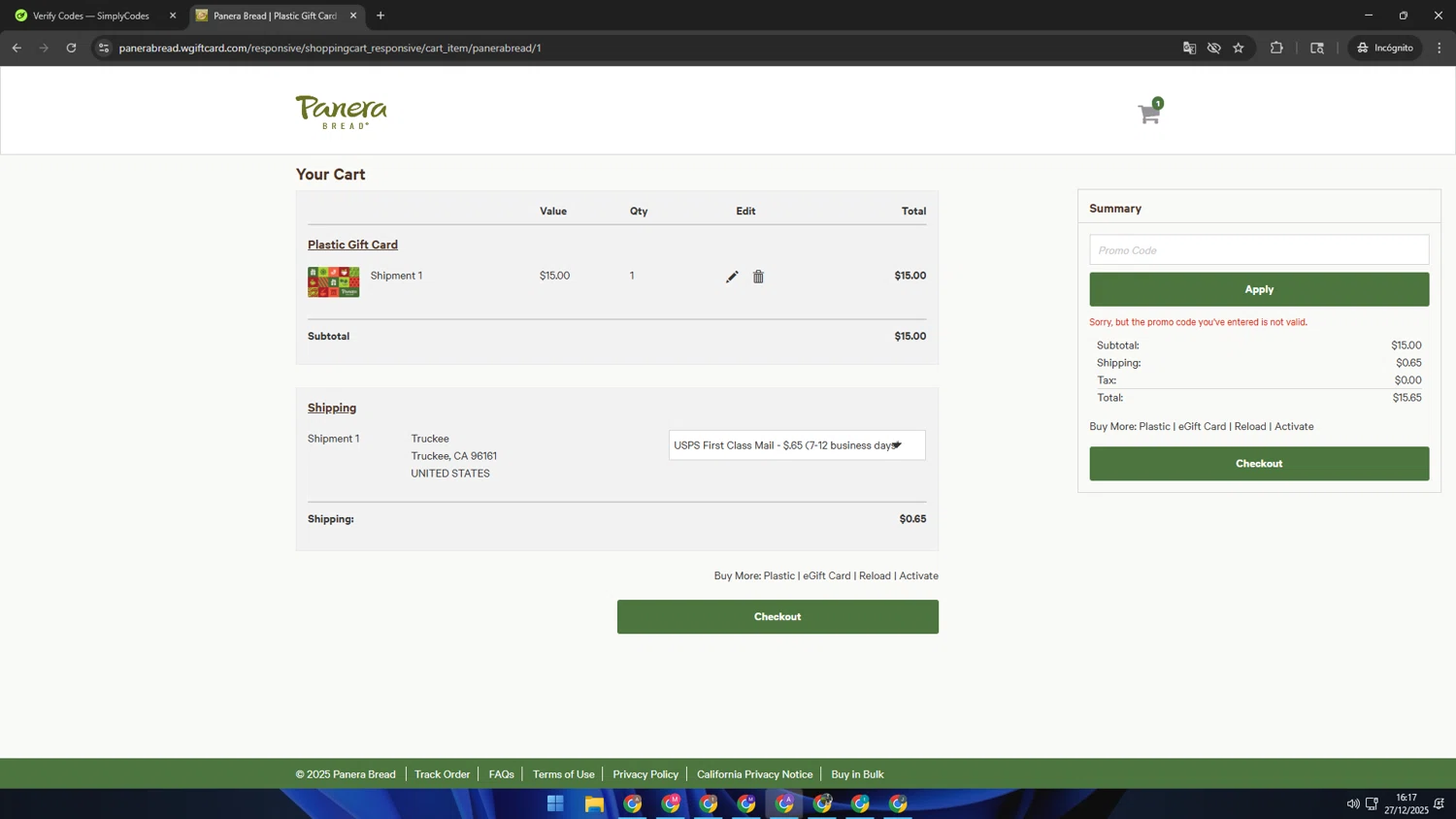Go back with browser back arrow
The width and height of the screenshot is (1456, 819).
pos(17,48)
